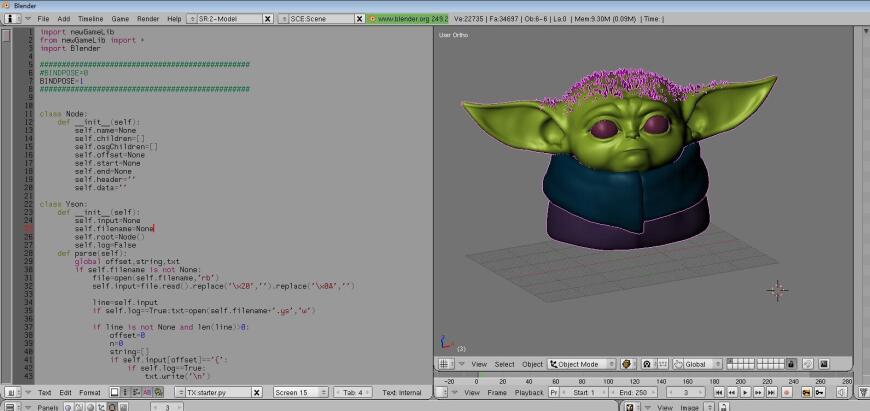
Task: Click the render preview icon in 3D header
Action: pos(822,364)
